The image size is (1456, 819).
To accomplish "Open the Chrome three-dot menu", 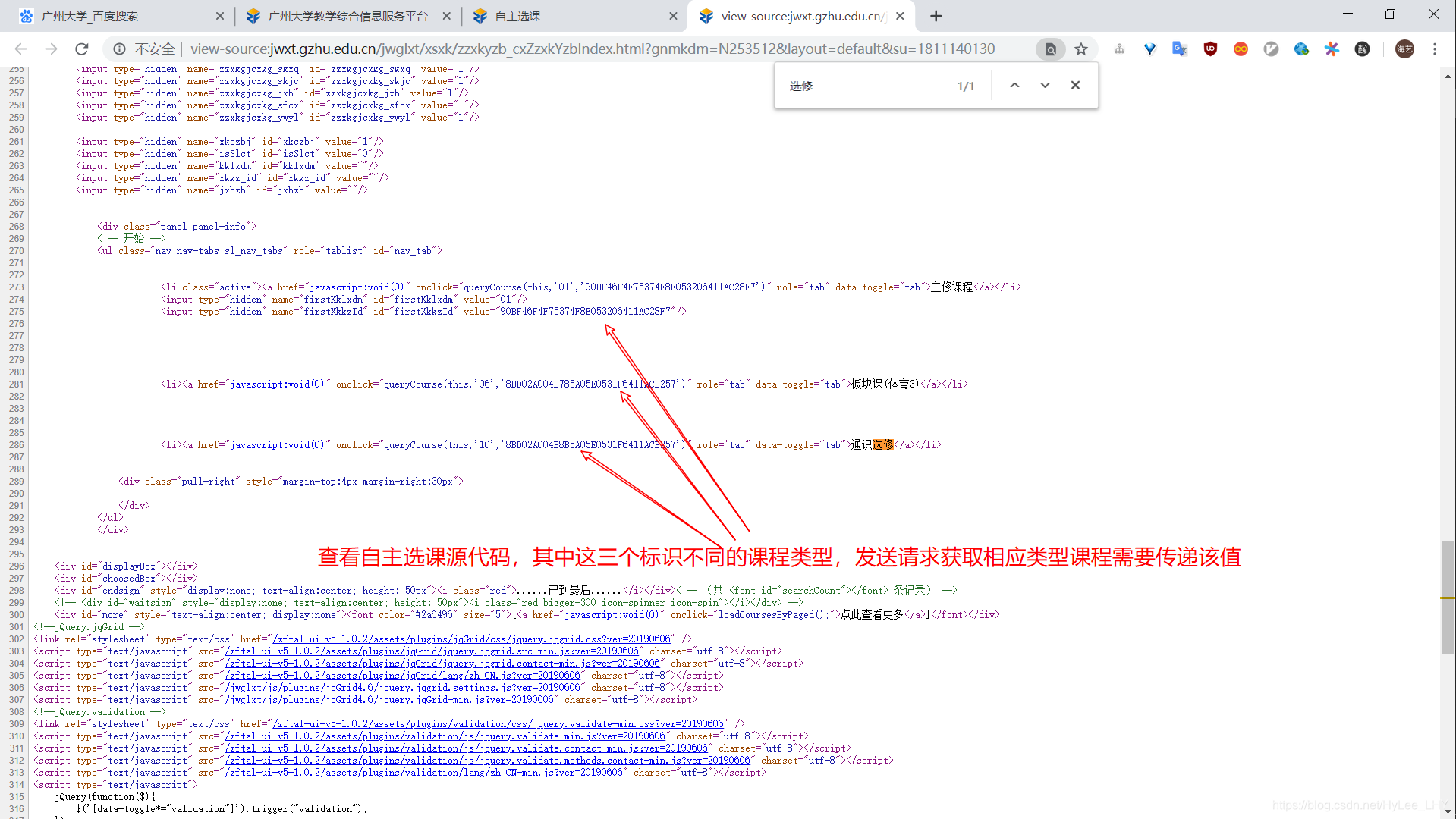I will (1435, 49).
